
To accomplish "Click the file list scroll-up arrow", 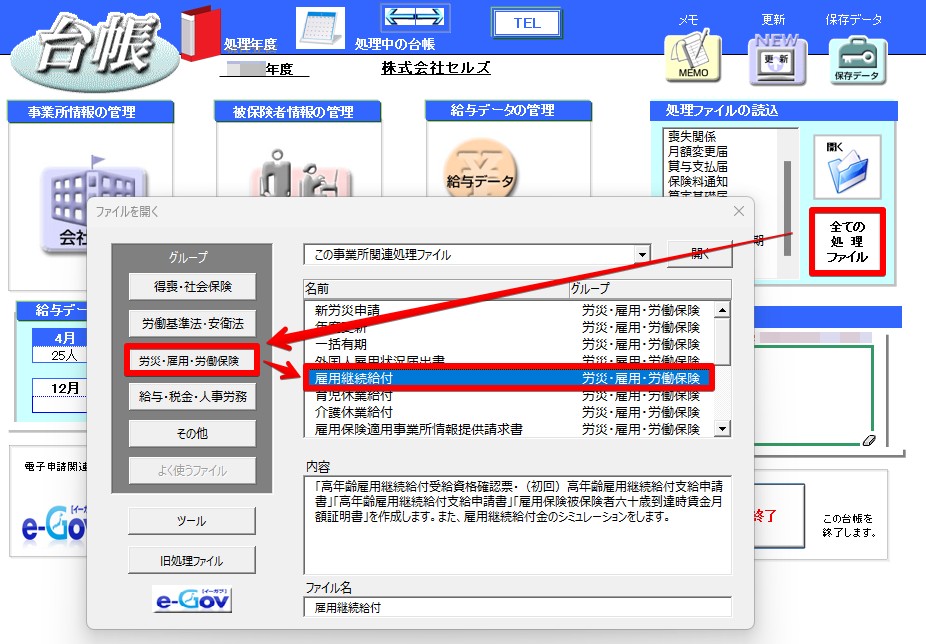I will [x=722, y=310].
